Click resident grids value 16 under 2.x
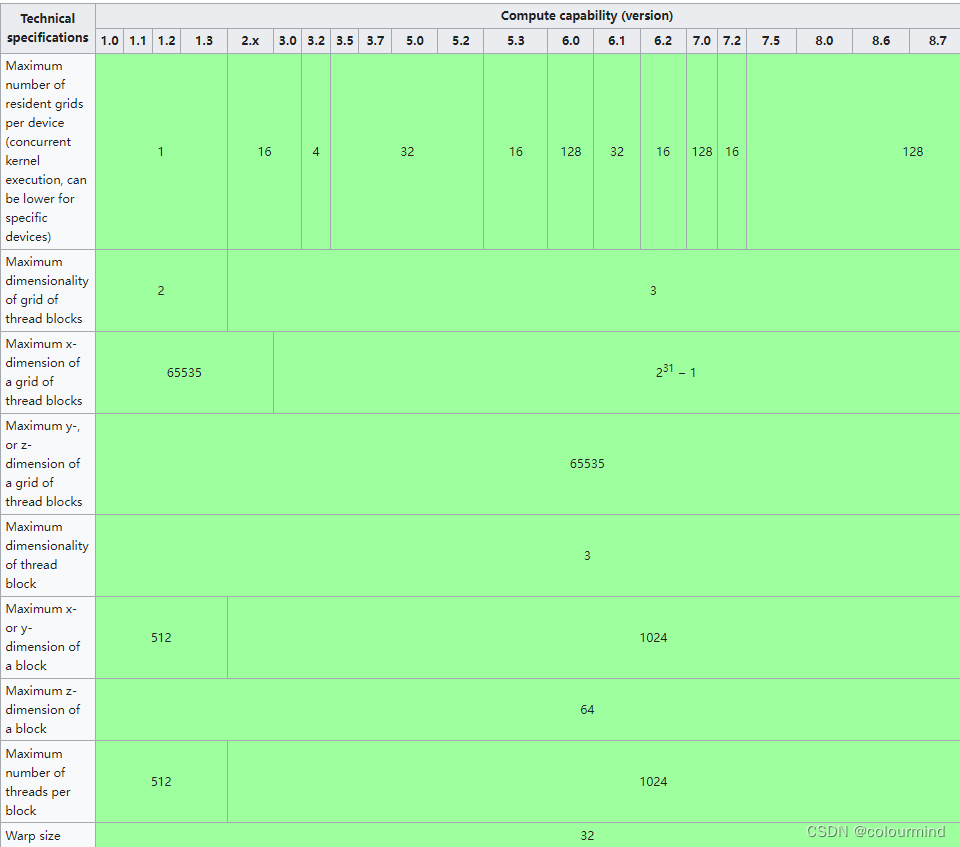Viewport: 960px width, 847px height. tap(264, 151)
